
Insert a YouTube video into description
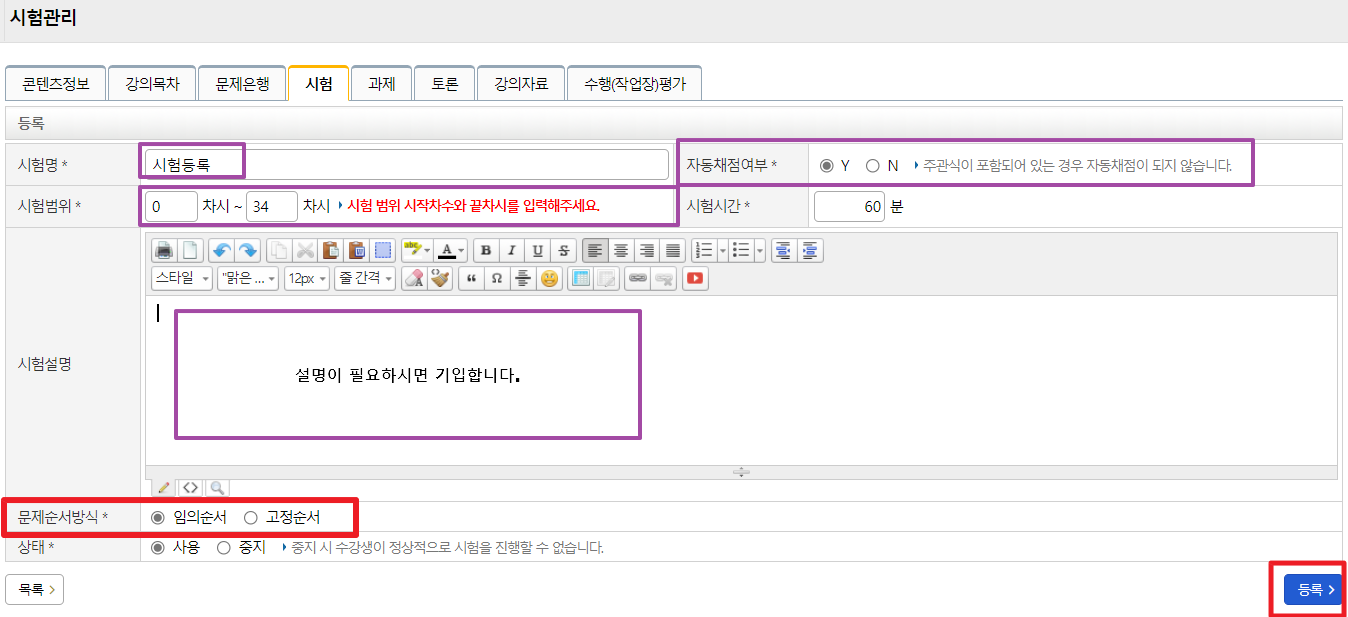(695, 279)
